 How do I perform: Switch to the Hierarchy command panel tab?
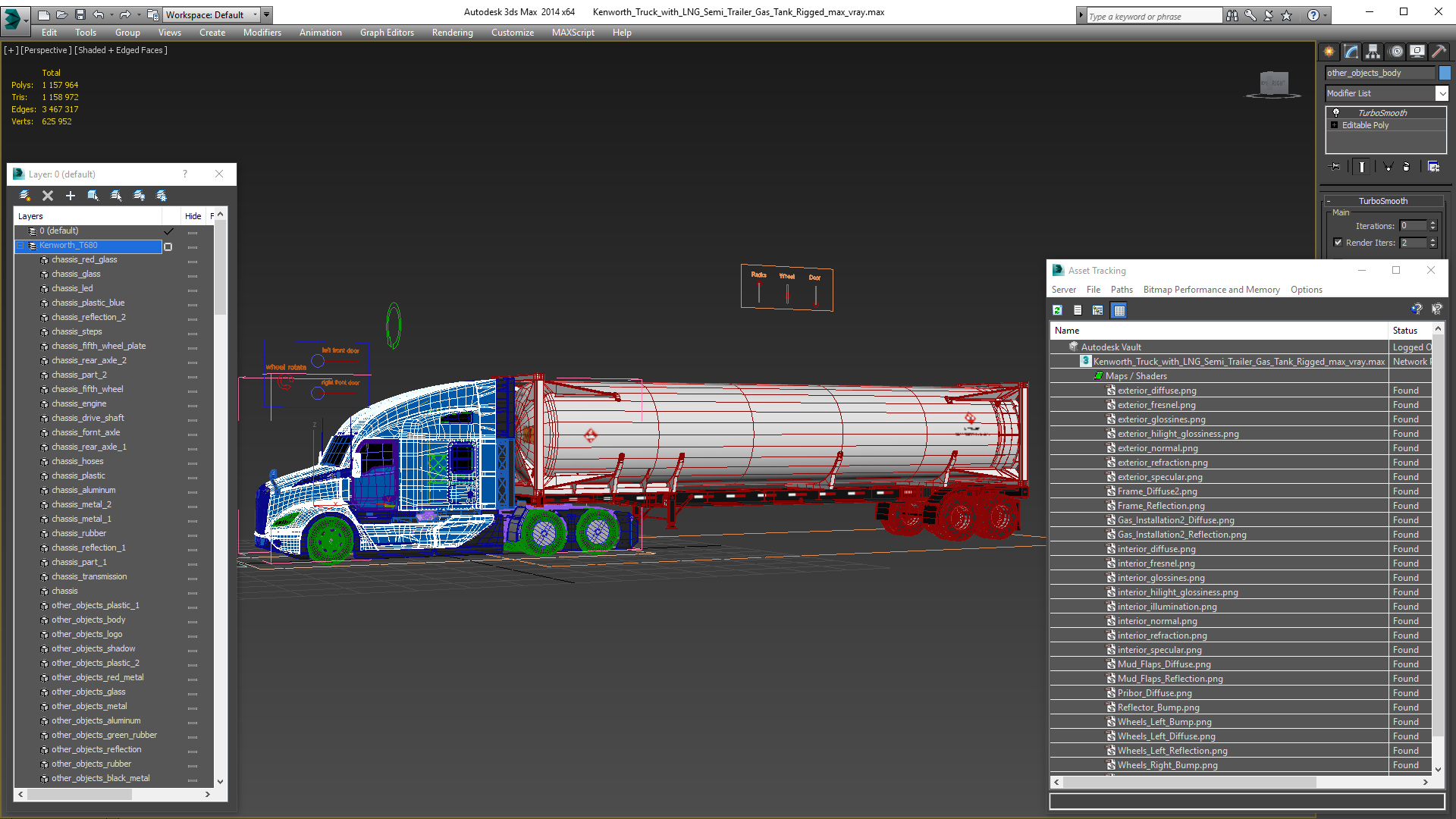click(1373, 52)
